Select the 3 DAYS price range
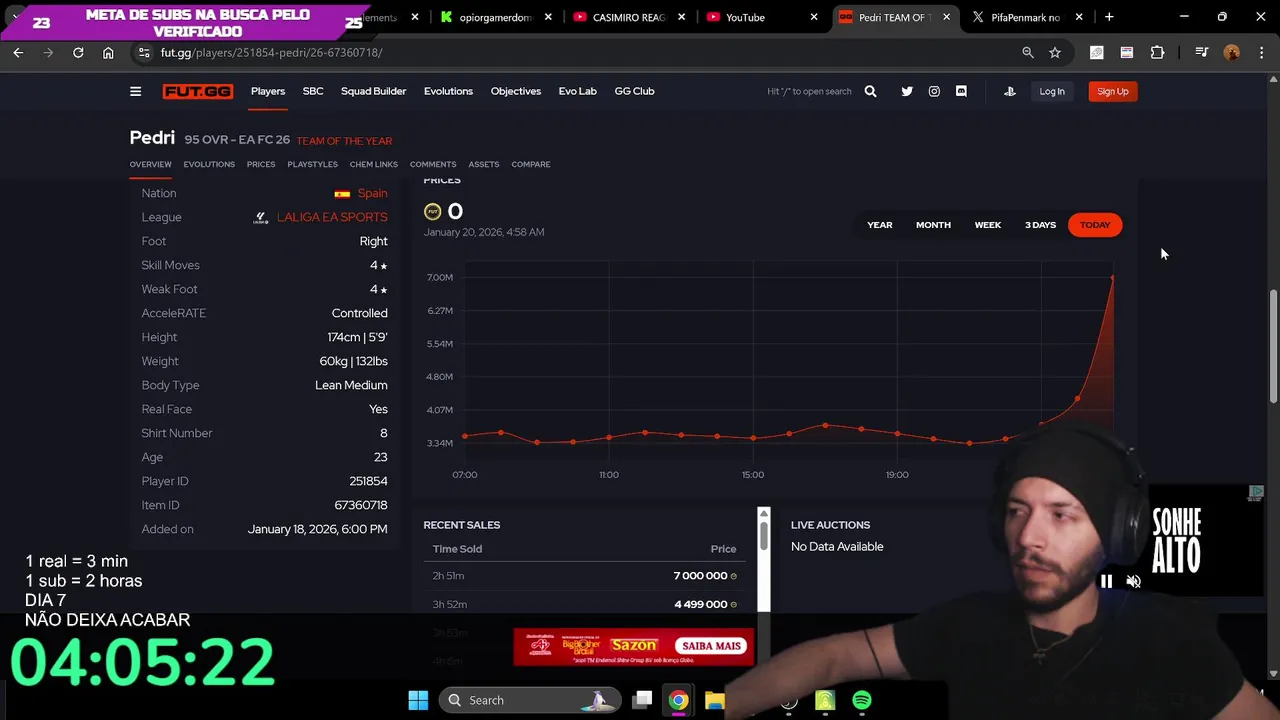 1040,225
